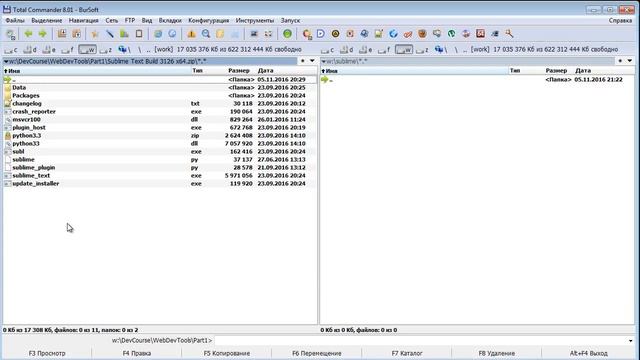Image resolution: width=640 pixels, height=360 pixels.
Task: Click the F6 Перемещение button
Action: pos(317,353)
